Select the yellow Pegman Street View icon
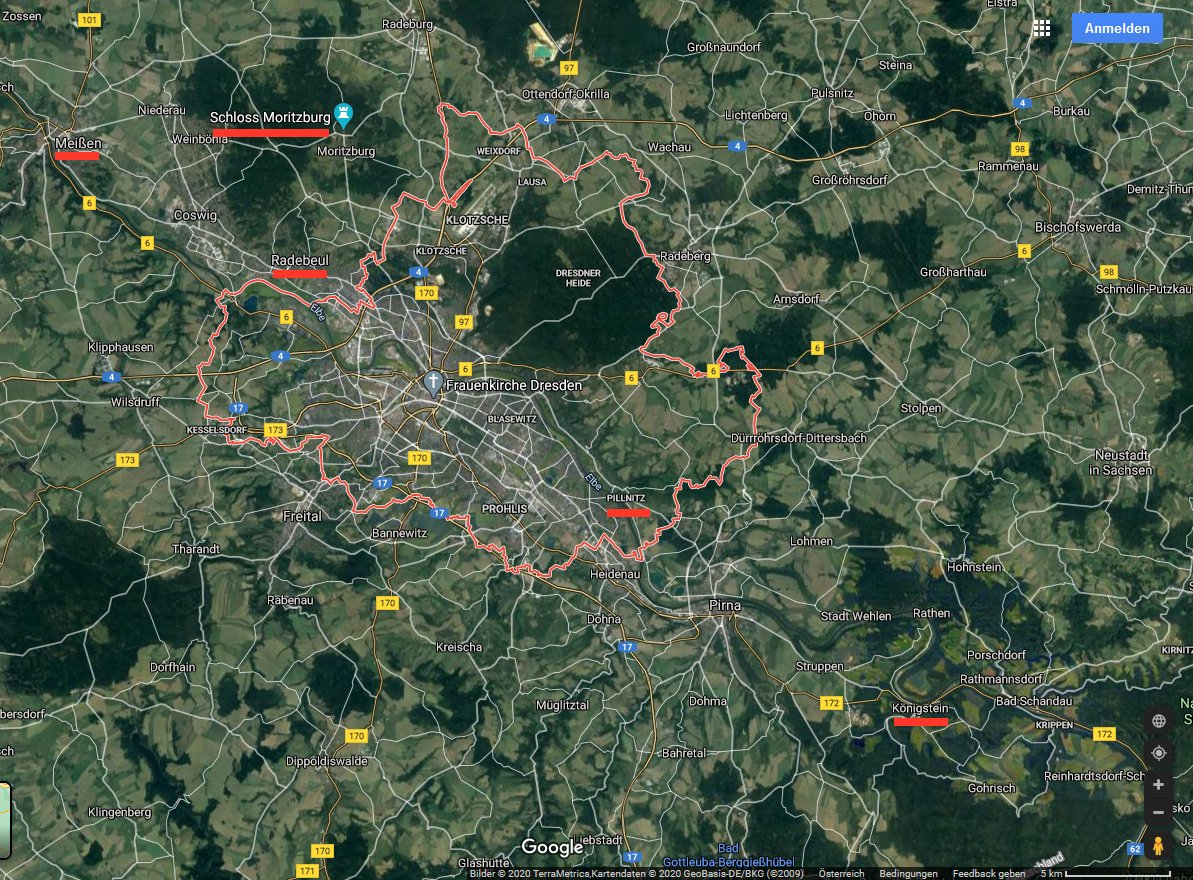This screenshot has width=1193, height=880. [x=1159, y=845]
